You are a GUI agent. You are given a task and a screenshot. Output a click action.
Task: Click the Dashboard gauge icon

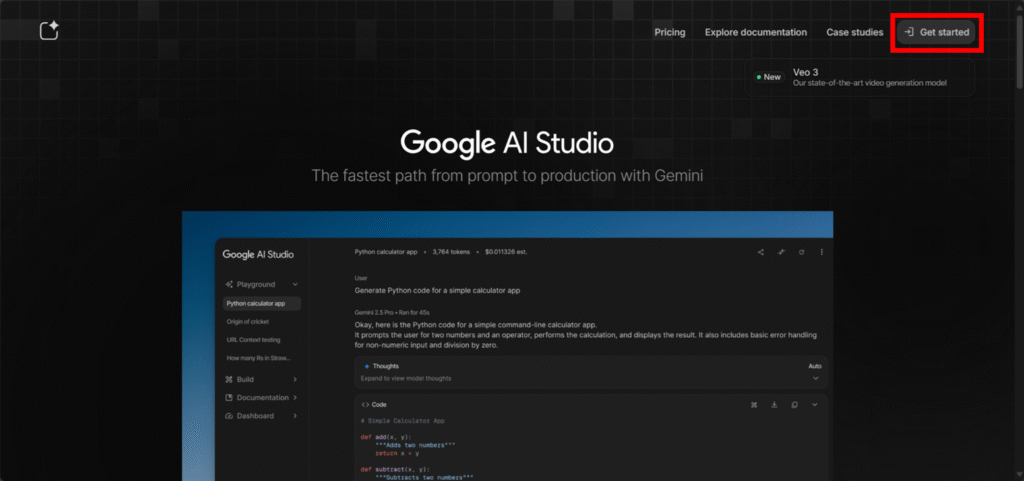click(x=229, y=416)
